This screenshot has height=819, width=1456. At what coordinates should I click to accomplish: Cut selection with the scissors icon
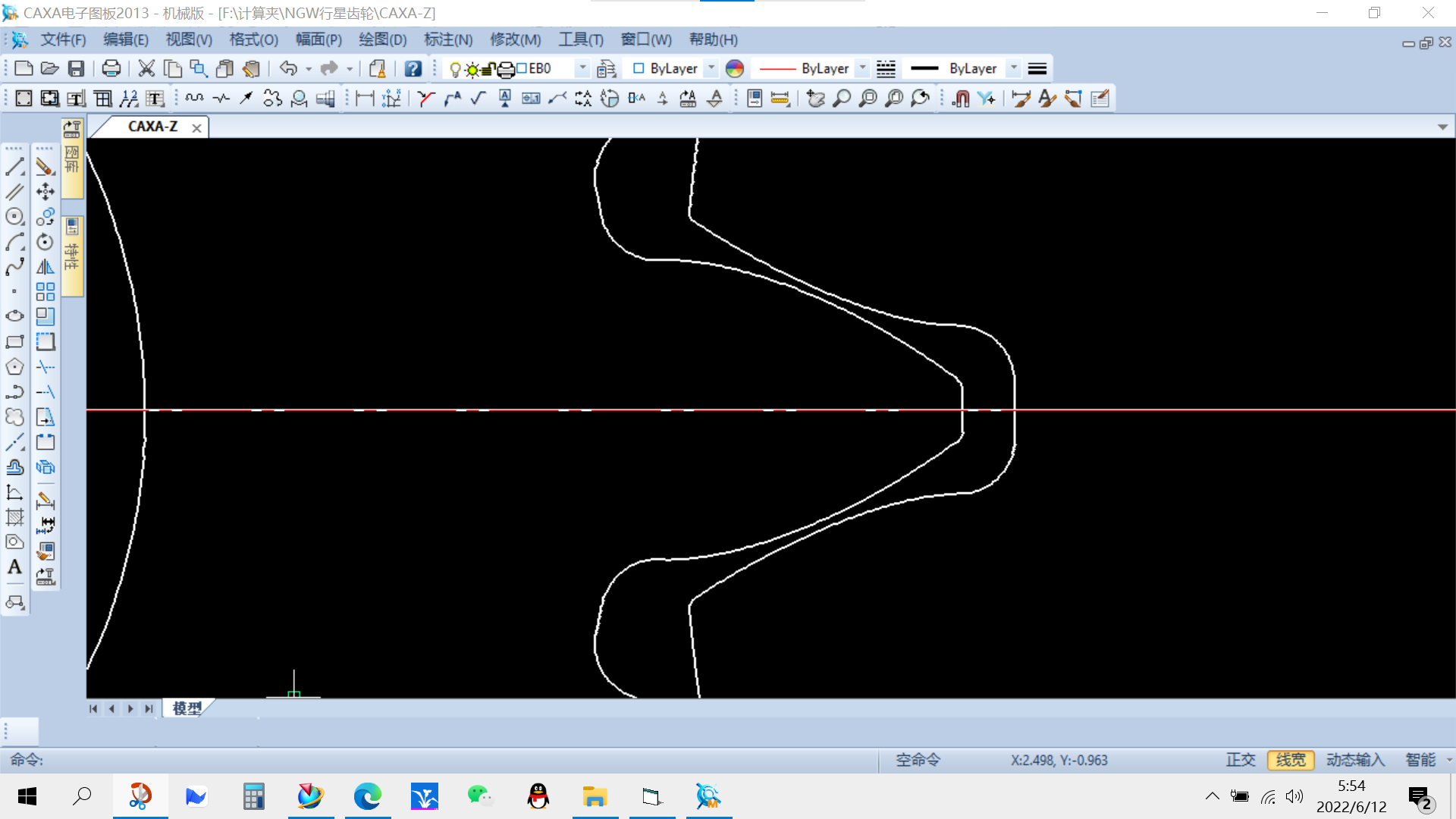tap(146, 69)
